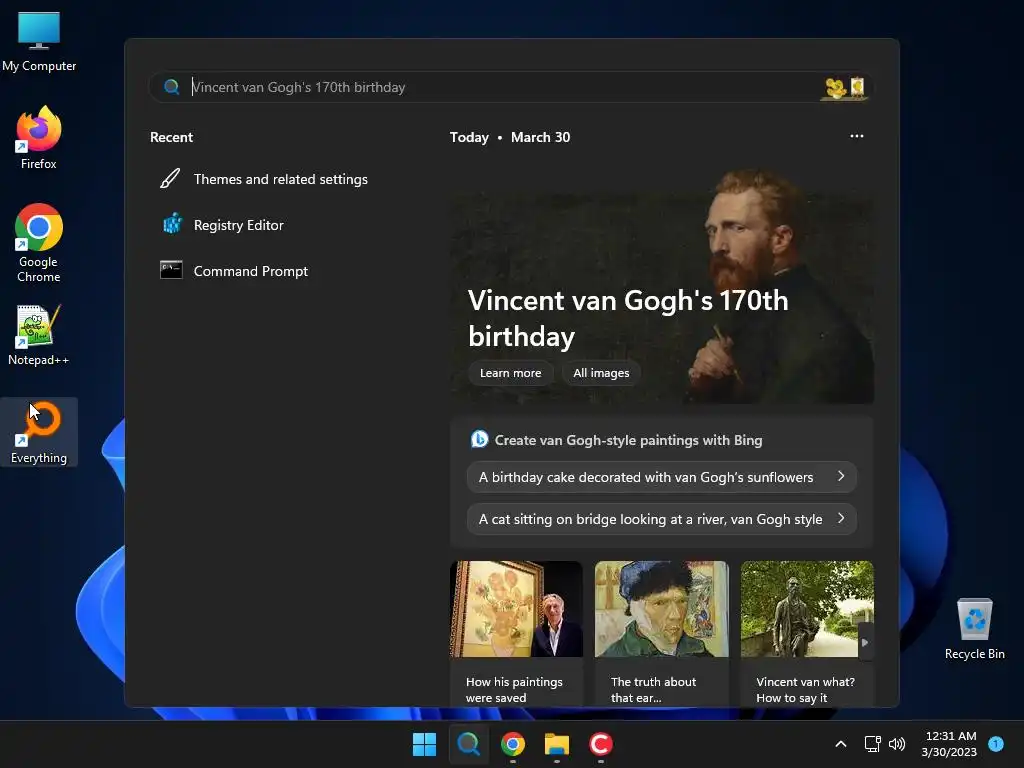Image resolution: width=1024 pixels, height=768 pixels.
Task: Click the Recent heading
Action: 171,137
